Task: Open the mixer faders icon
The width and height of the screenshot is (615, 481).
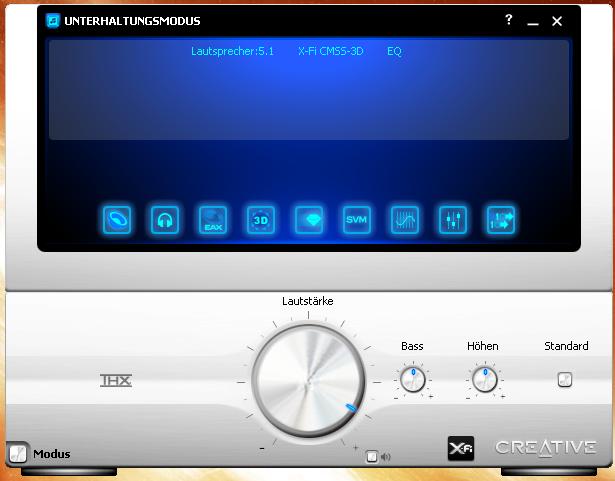Action: 453,220
